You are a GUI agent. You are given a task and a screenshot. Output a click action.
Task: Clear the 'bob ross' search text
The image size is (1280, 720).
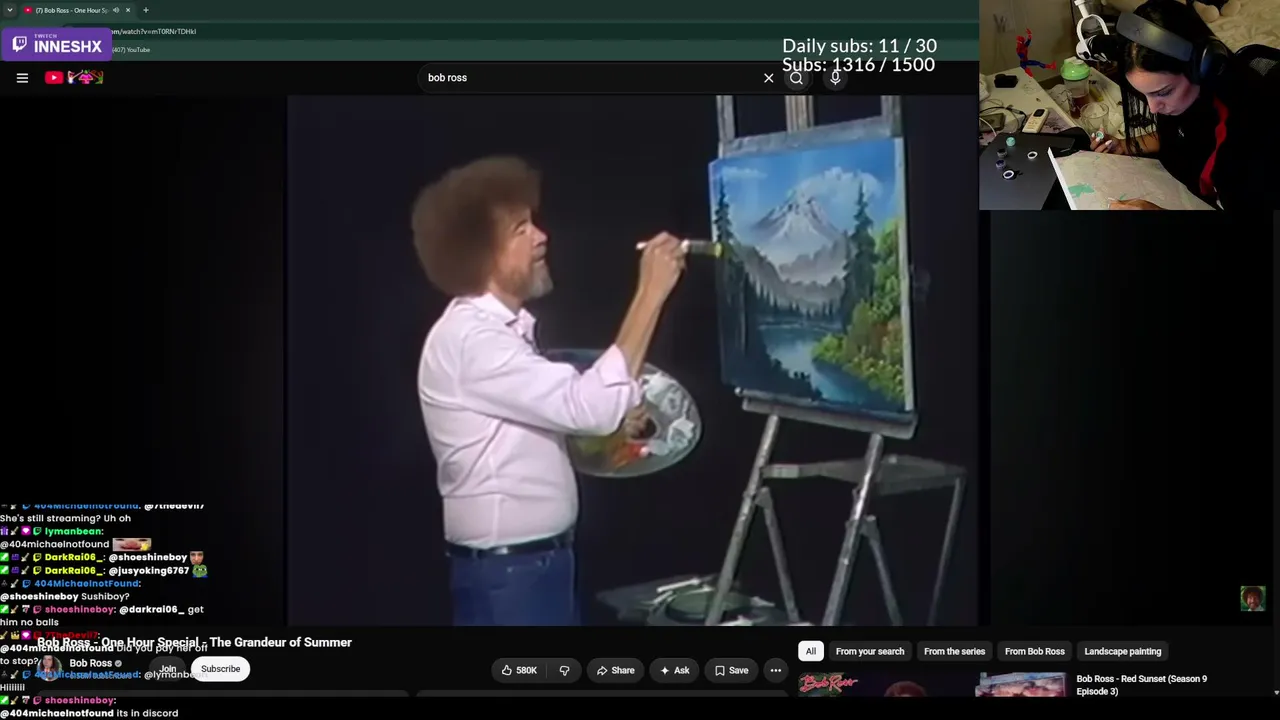[768, 78]
